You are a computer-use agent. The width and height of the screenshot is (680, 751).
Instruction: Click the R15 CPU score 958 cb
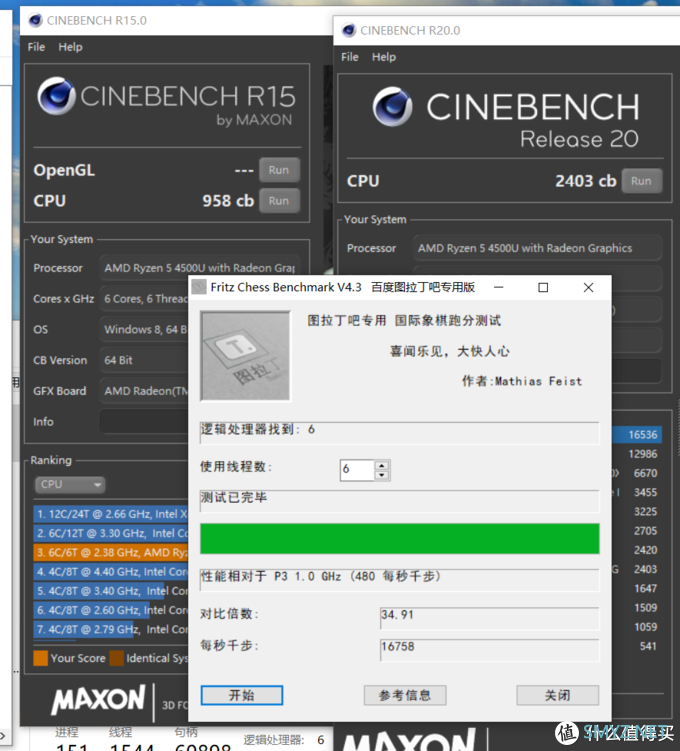point(228,201)
